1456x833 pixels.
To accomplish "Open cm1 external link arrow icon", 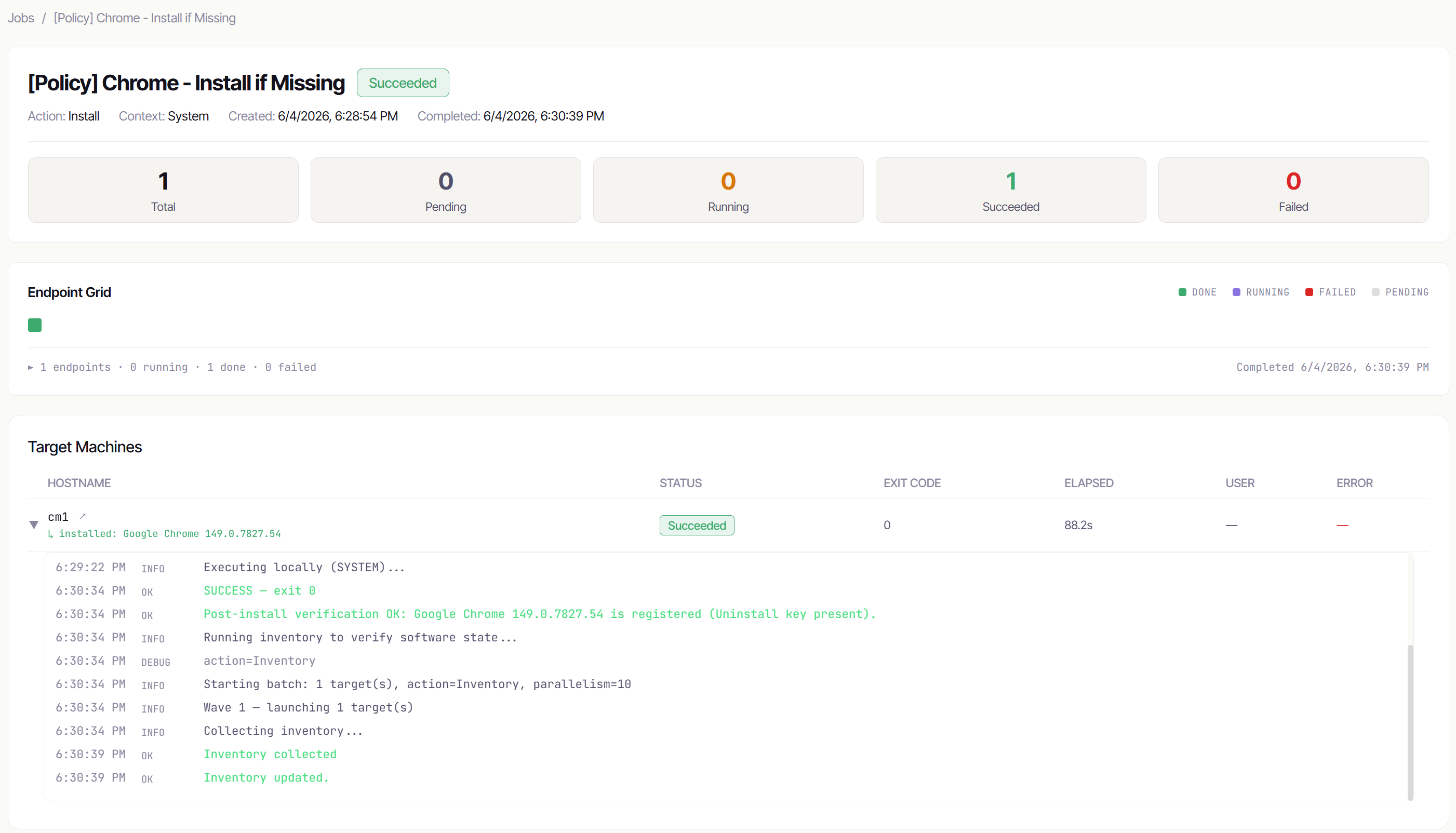I will pyautogui.click(x=83, y=517).
